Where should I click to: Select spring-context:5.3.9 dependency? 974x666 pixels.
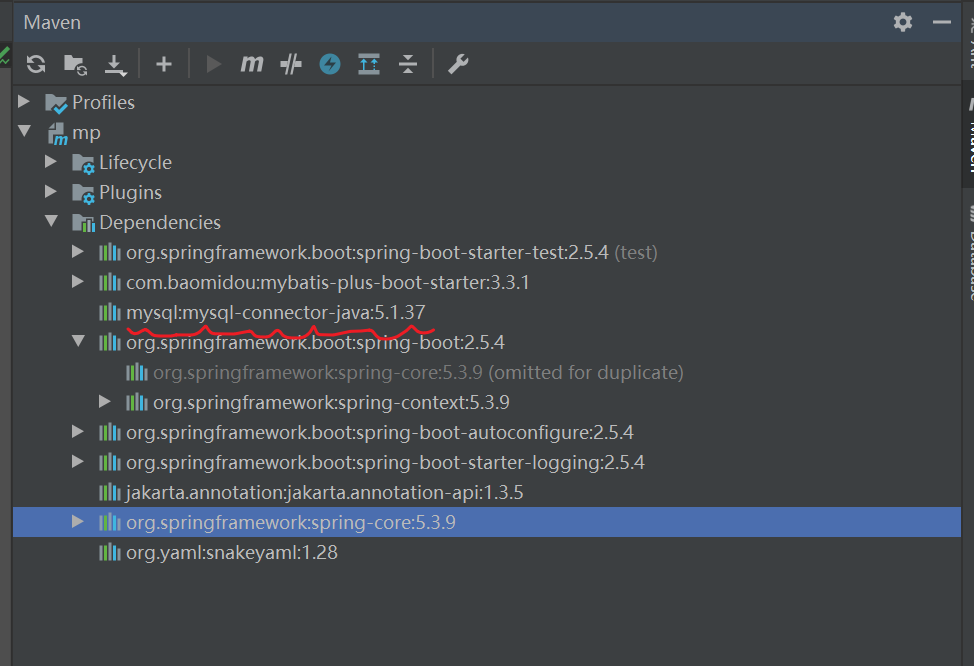(487, 403)
